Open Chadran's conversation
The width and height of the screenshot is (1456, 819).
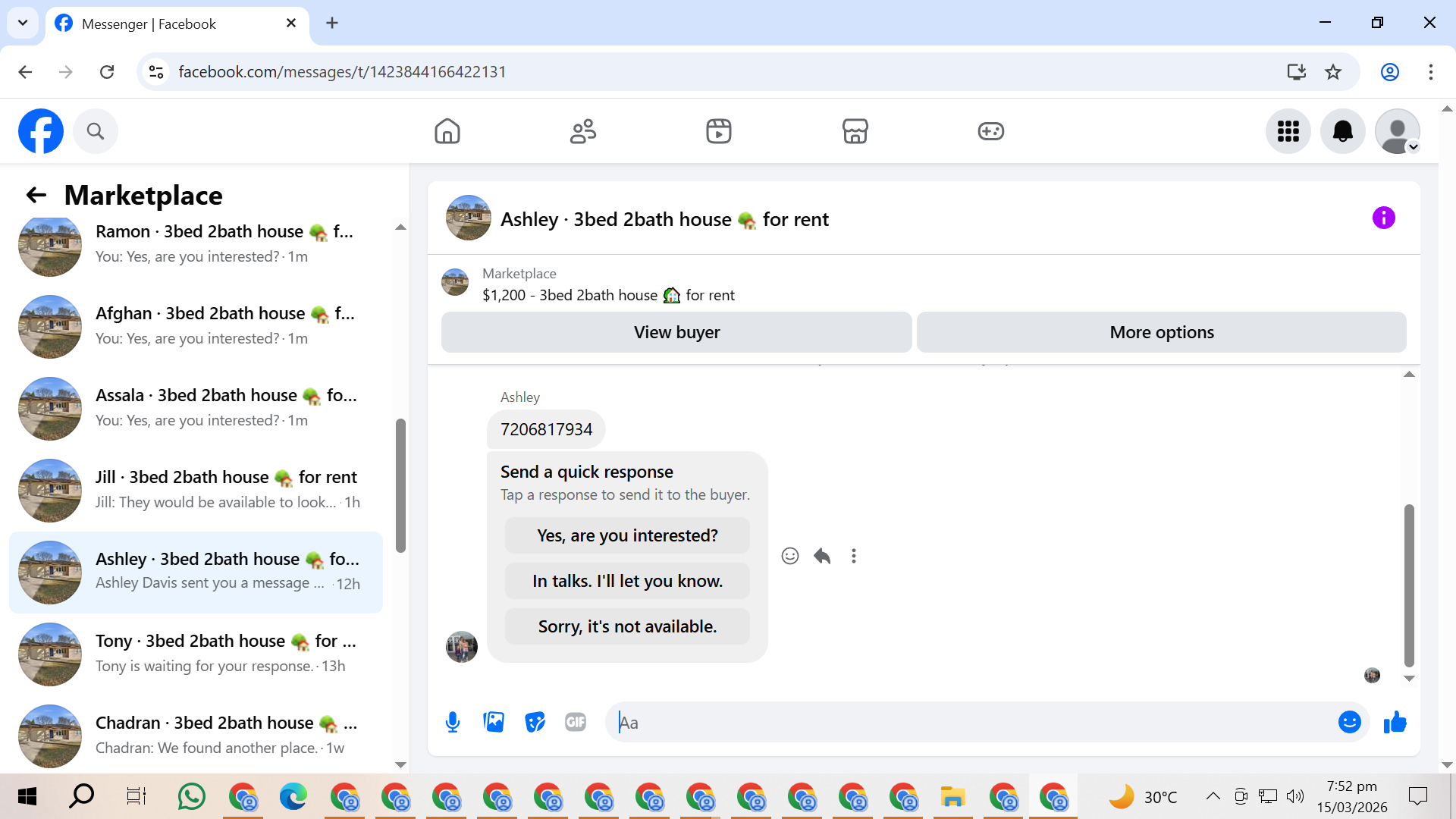tap(196, 736)
